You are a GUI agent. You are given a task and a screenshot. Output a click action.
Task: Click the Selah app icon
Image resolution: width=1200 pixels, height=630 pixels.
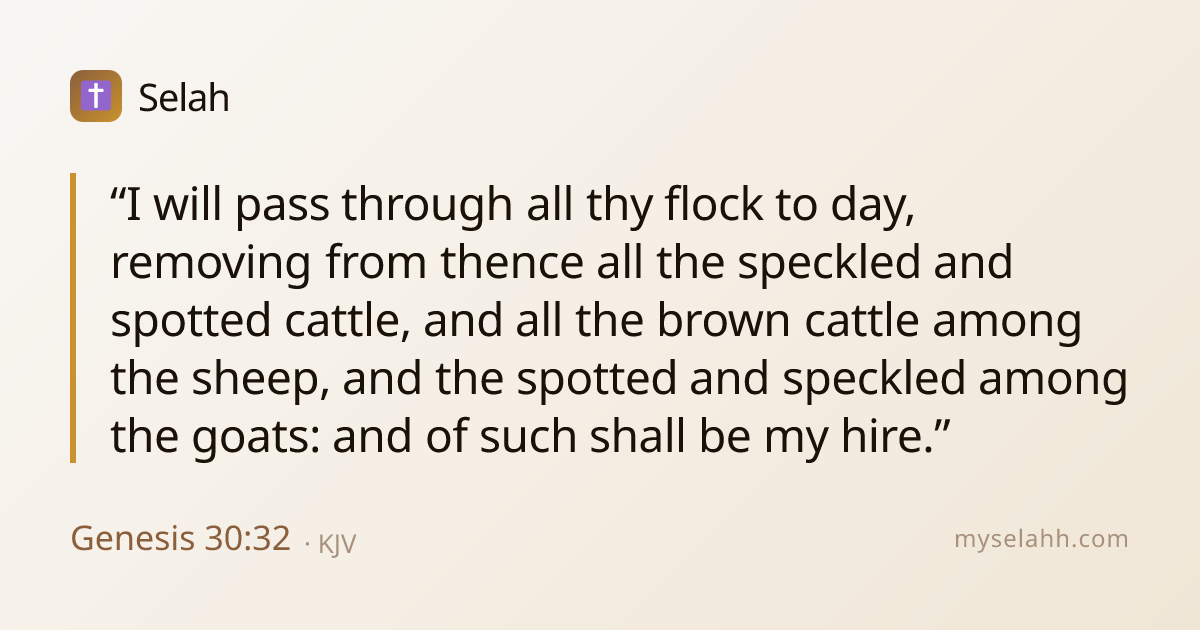(x=96, y=96)
